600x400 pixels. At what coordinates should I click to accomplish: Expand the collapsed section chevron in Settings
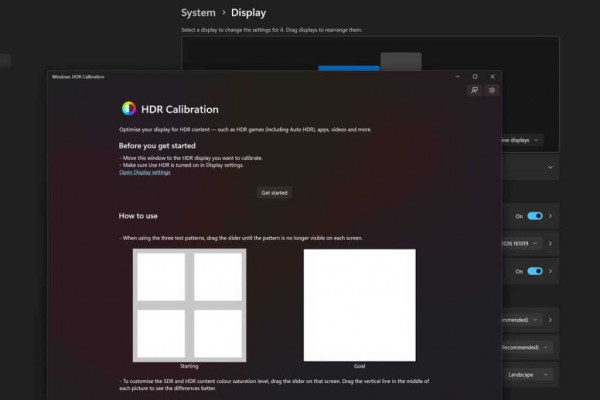pos(550,167)
